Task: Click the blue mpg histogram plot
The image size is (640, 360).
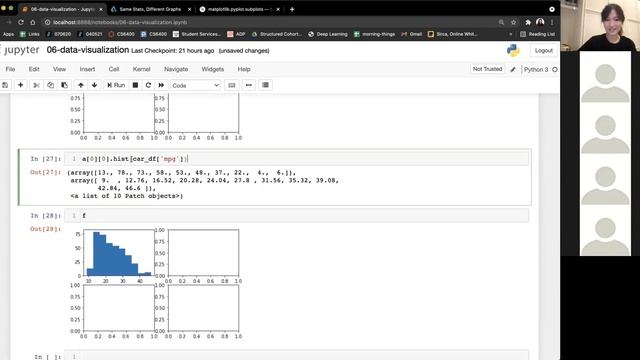Action: pyautogui.click(x=119, y=253)
